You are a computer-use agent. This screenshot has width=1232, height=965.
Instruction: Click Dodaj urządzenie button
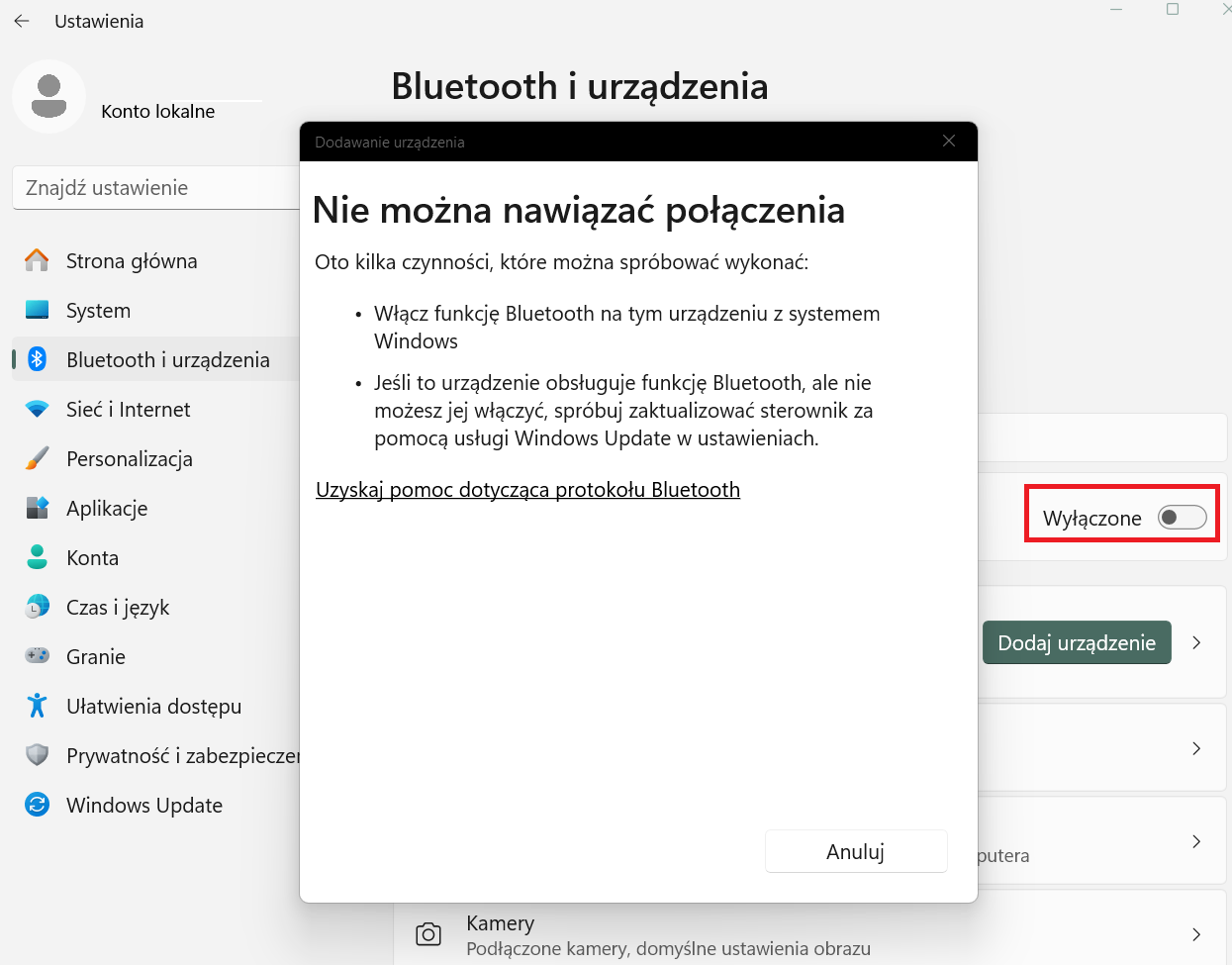1077,642
